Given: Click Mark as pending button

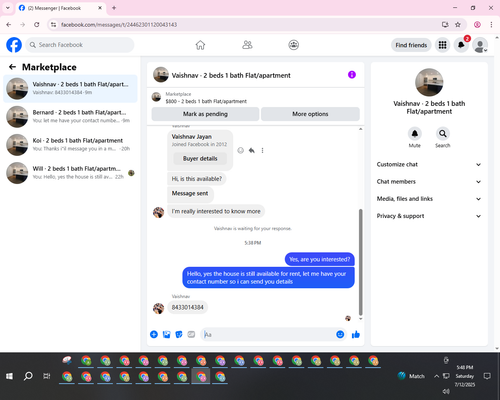Looking at the screenshot, I should (205, 114).
